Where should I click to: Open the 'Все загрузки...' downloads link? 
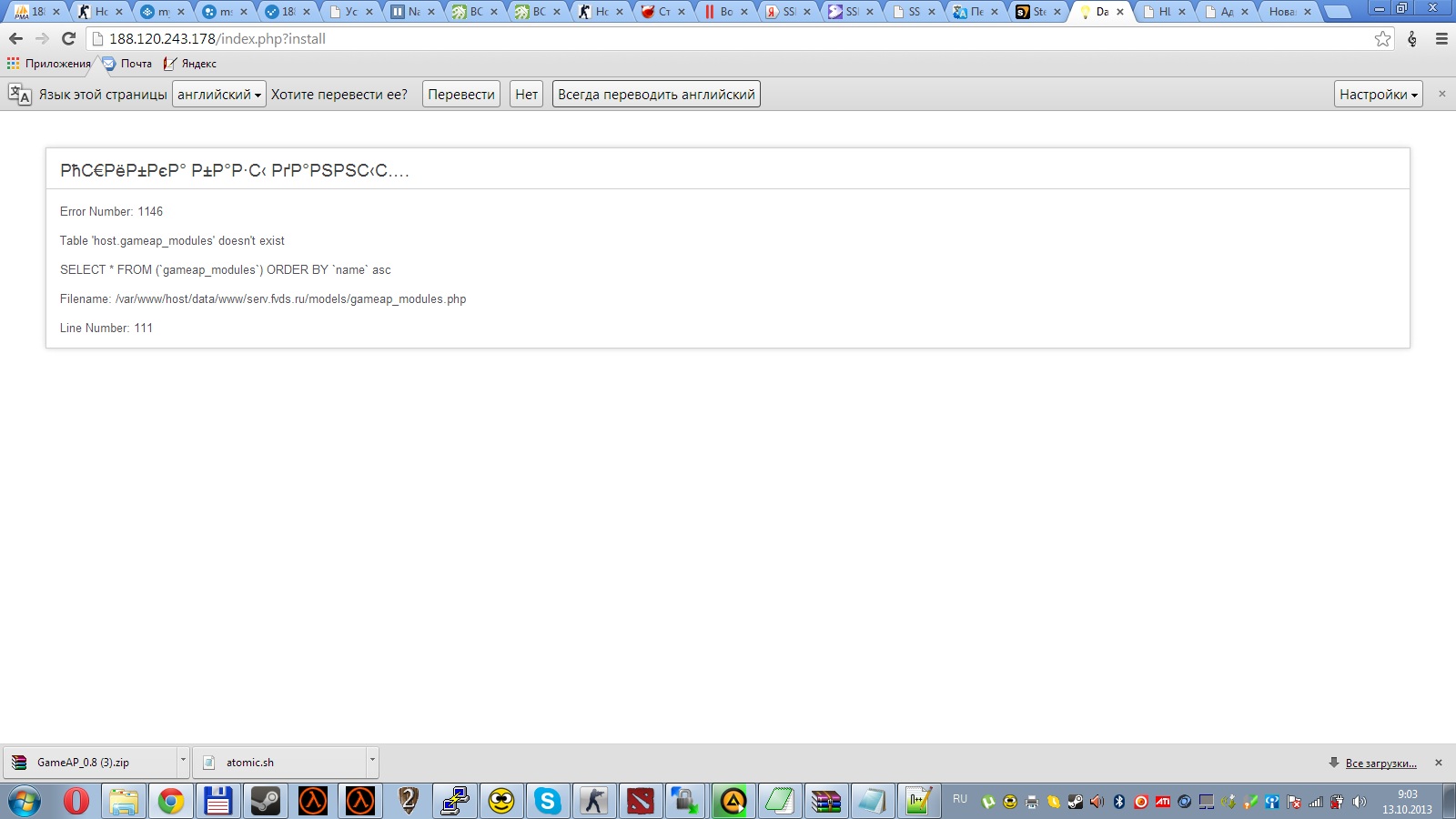point(1380,763)
